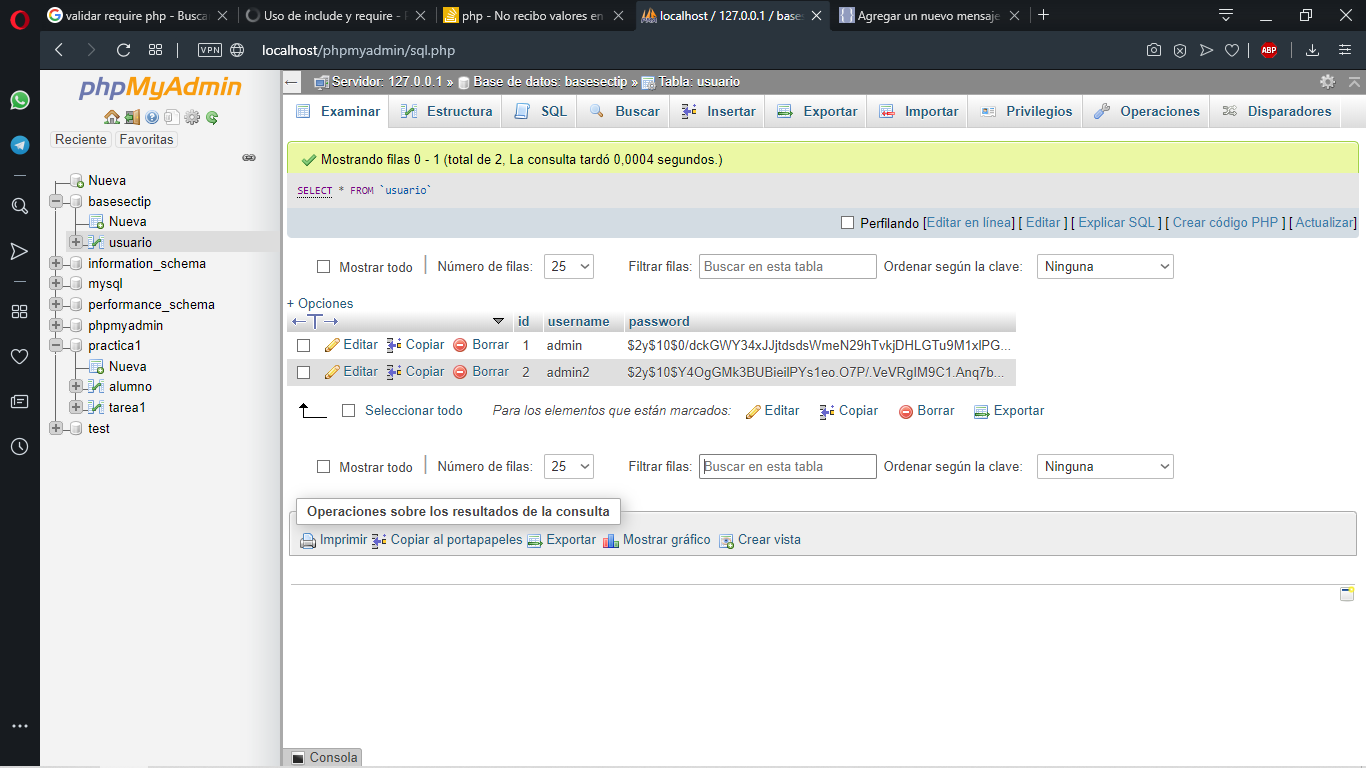The height and width of the screenshot is (768, 1366).
Task: Open phpMyAdmin documentation help icon
Action: (x=152, y=117)
